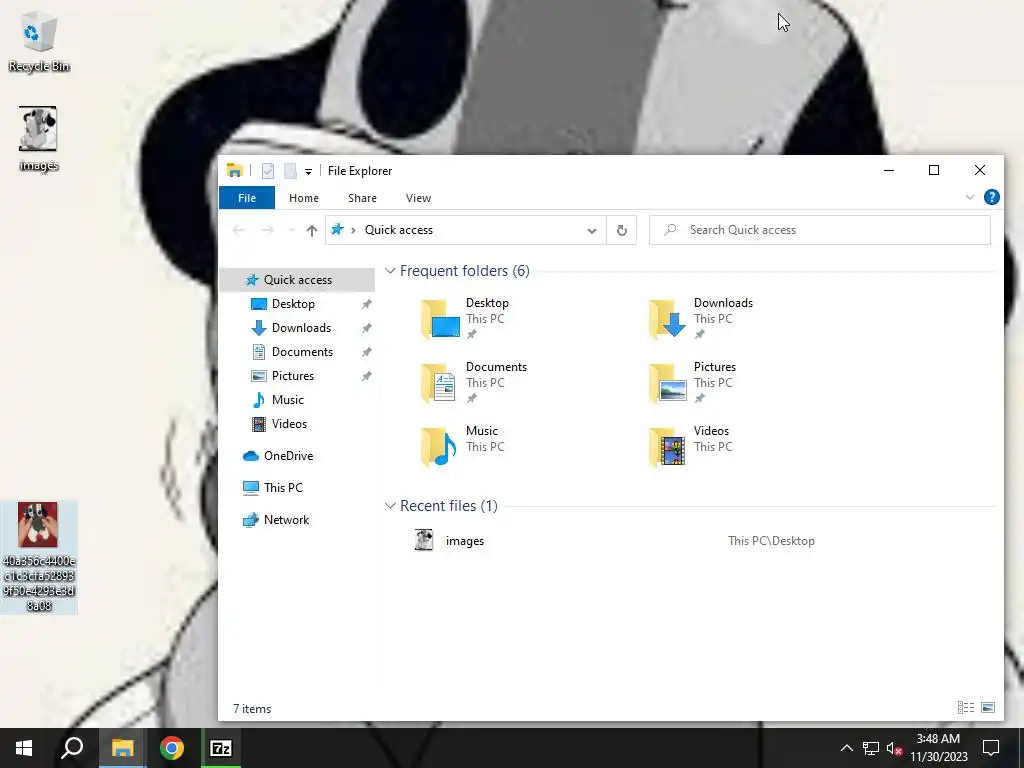Maximize the File Explorer window

coord(934,170)
